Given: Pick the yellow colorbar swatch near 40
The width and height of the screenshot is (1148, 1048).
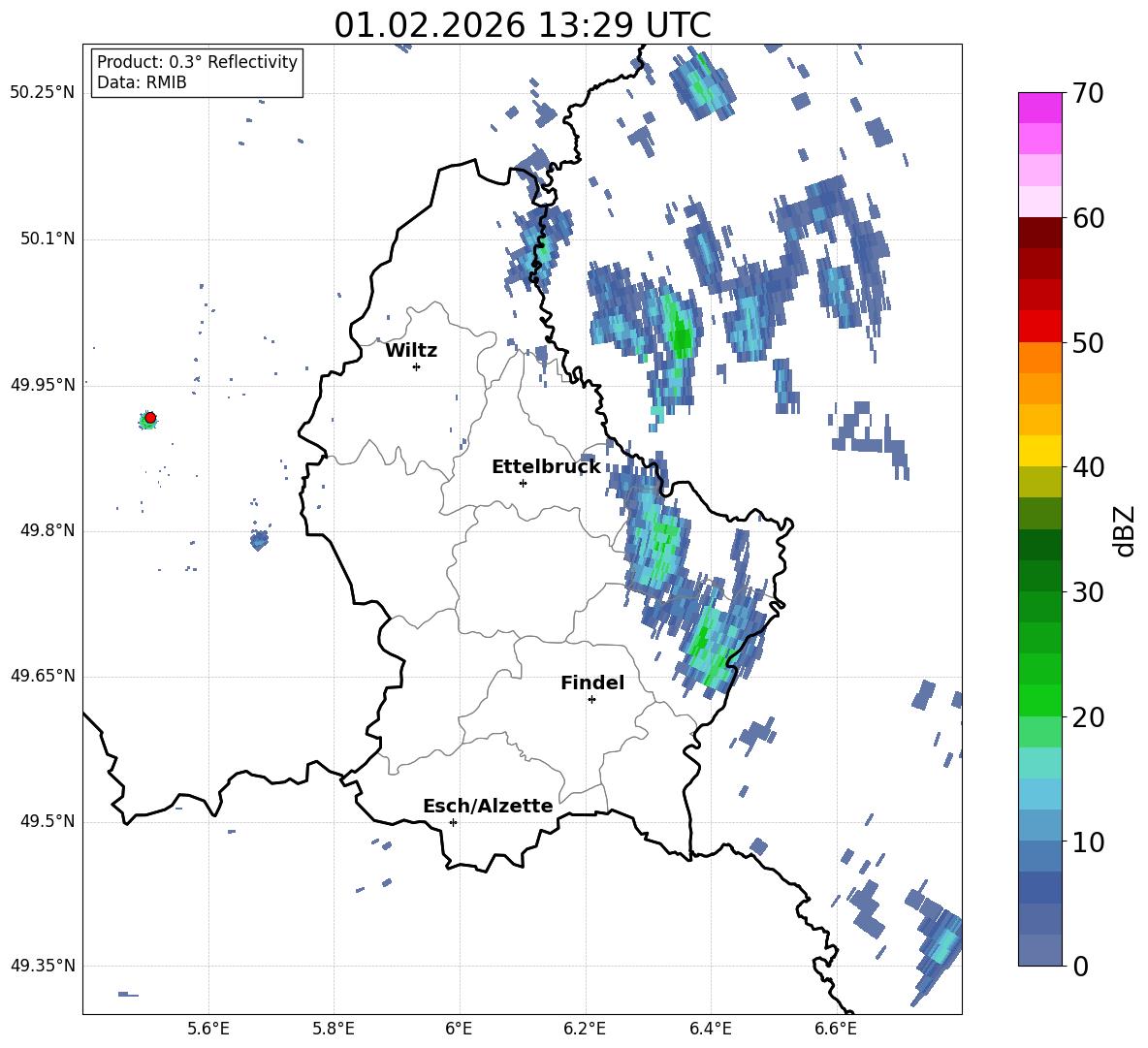Looking at the screenshot, I should click(1040, 451).
